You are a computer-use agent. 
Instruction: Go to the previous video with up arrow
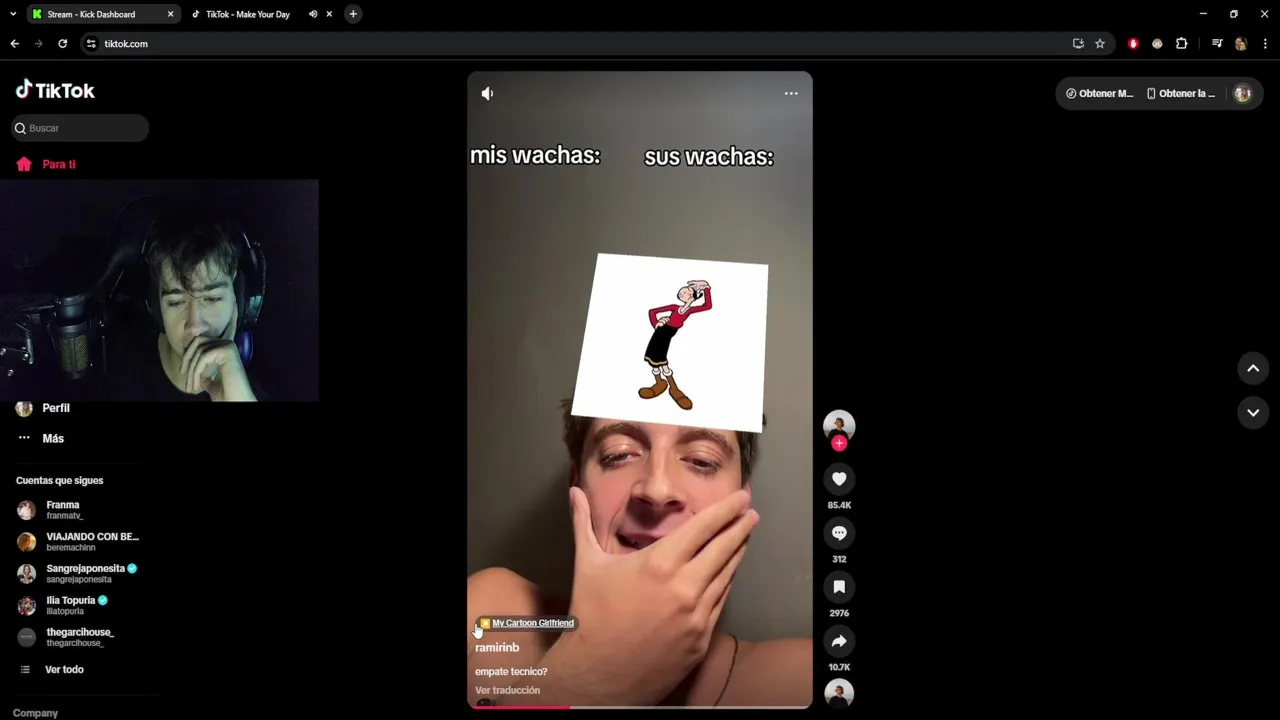(x=1253, y=368)
